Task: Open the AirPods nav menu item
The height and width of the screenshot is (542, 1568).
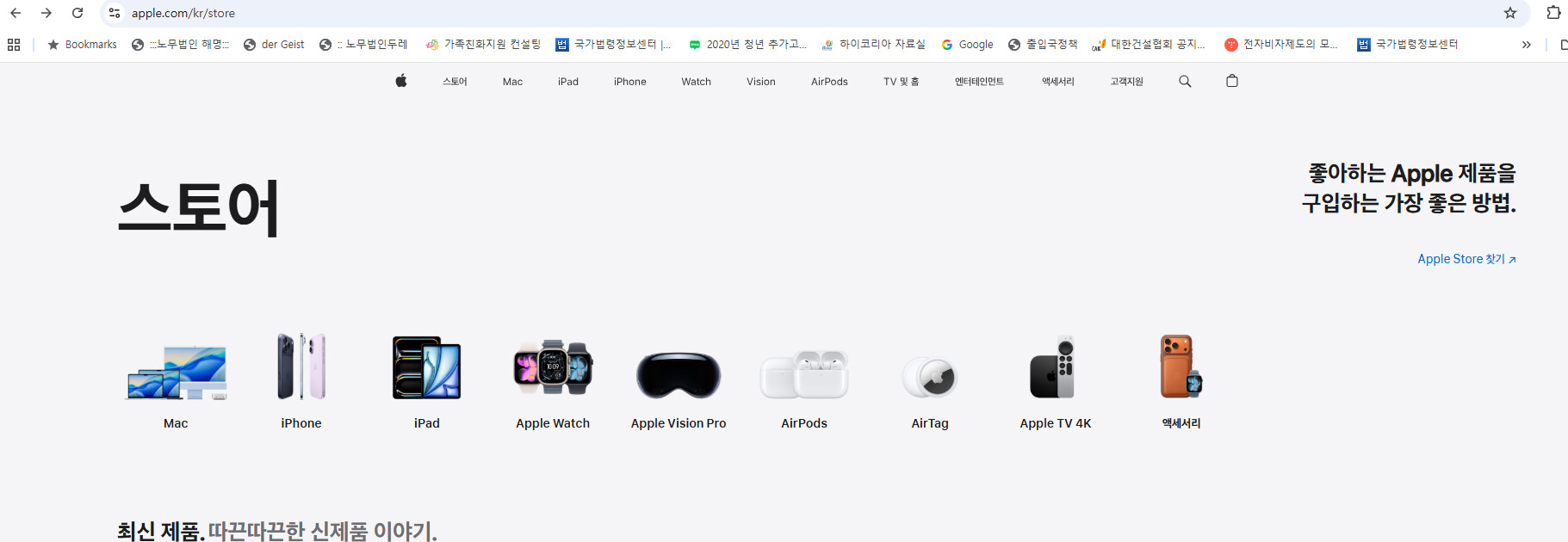Action: point(829,82)
